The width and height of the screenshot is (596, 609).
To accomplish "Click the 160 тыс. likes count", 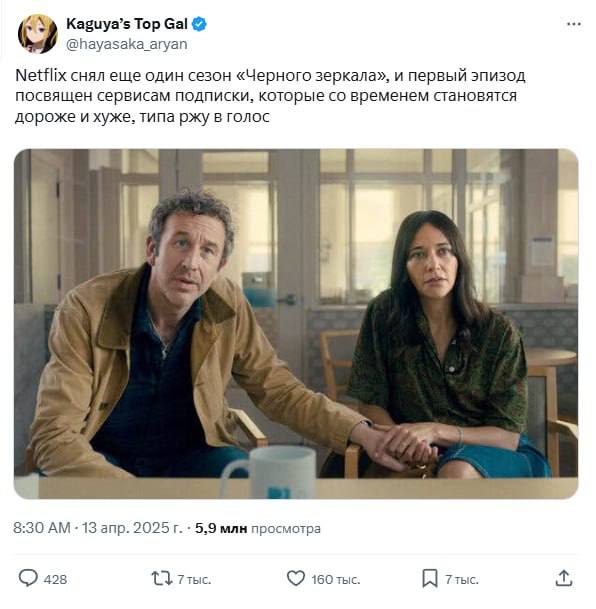I will 335,579.
